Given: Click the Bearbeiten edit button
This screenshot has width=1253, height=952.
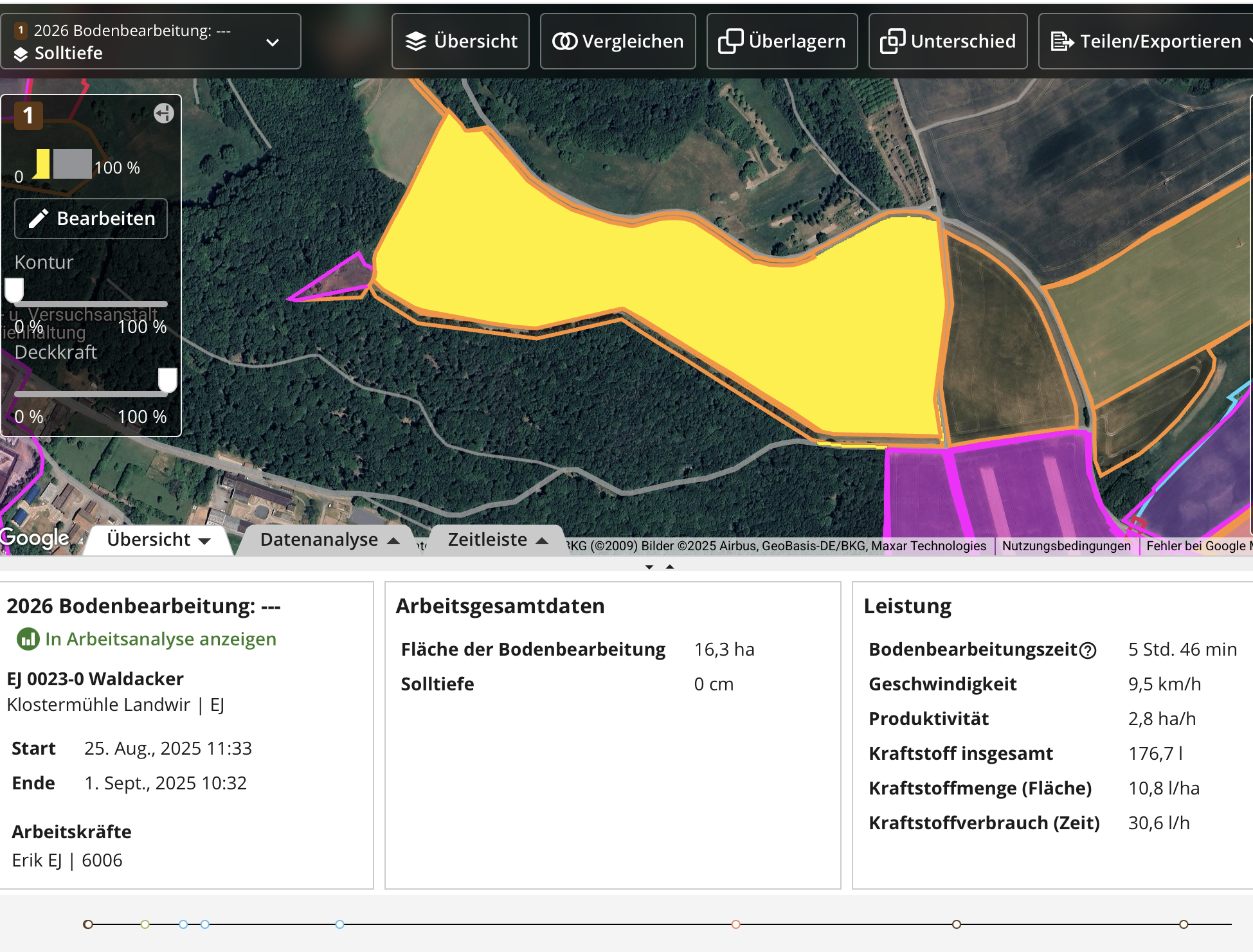Looking at the screenshot, I should point(91,219).
